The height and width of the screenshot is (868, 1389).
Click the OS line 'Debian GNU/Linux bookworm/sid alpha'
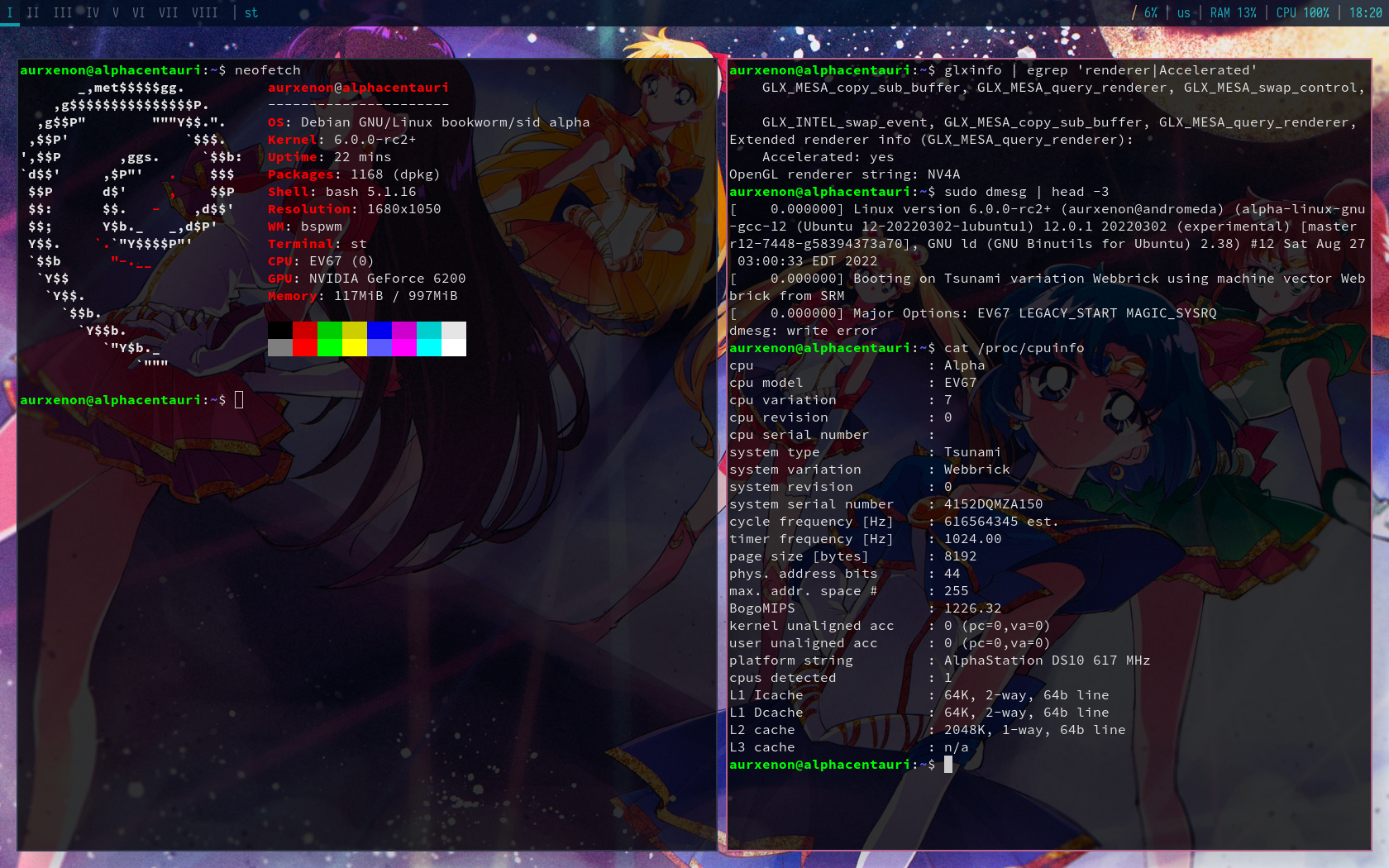coord(446,122)
